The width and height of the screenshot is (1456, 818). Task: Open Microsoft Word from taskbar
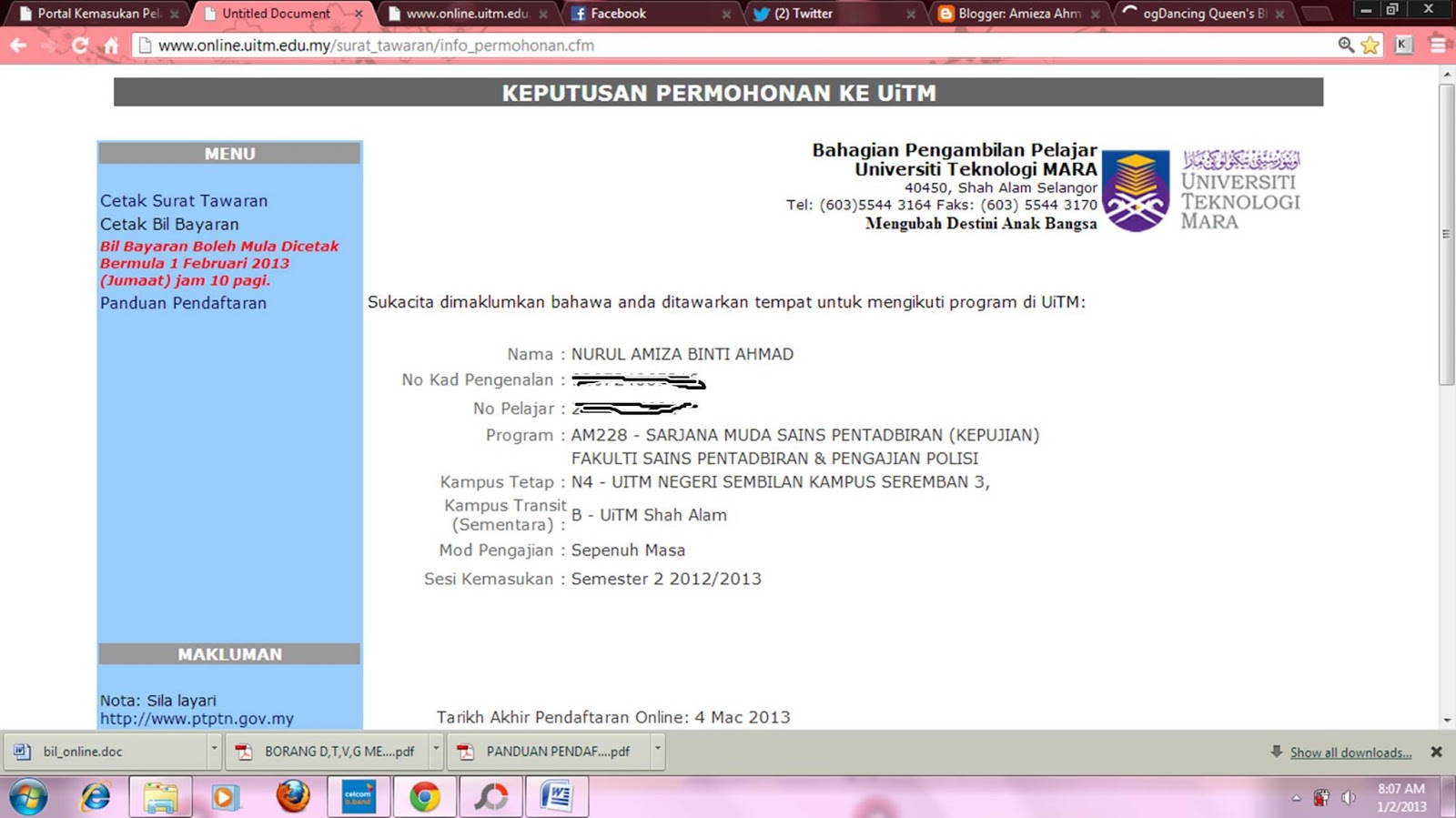tap(557, 798)
